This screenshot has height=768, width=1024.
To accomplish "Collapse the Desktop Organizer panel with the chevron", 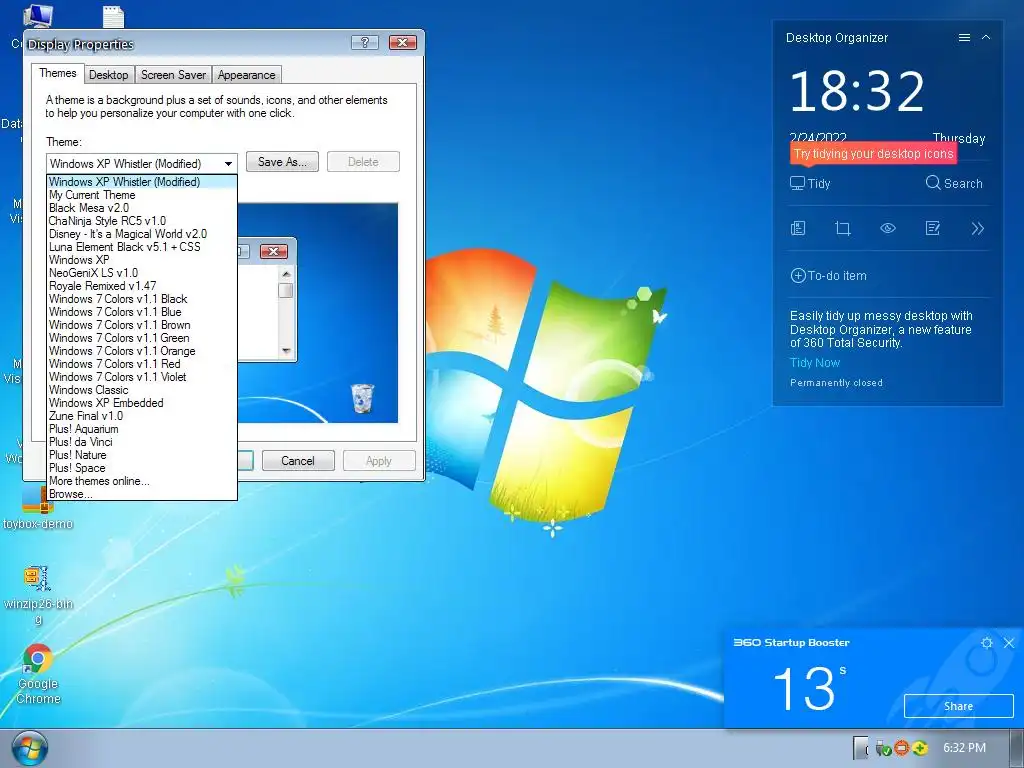I will tap(986, 38).
